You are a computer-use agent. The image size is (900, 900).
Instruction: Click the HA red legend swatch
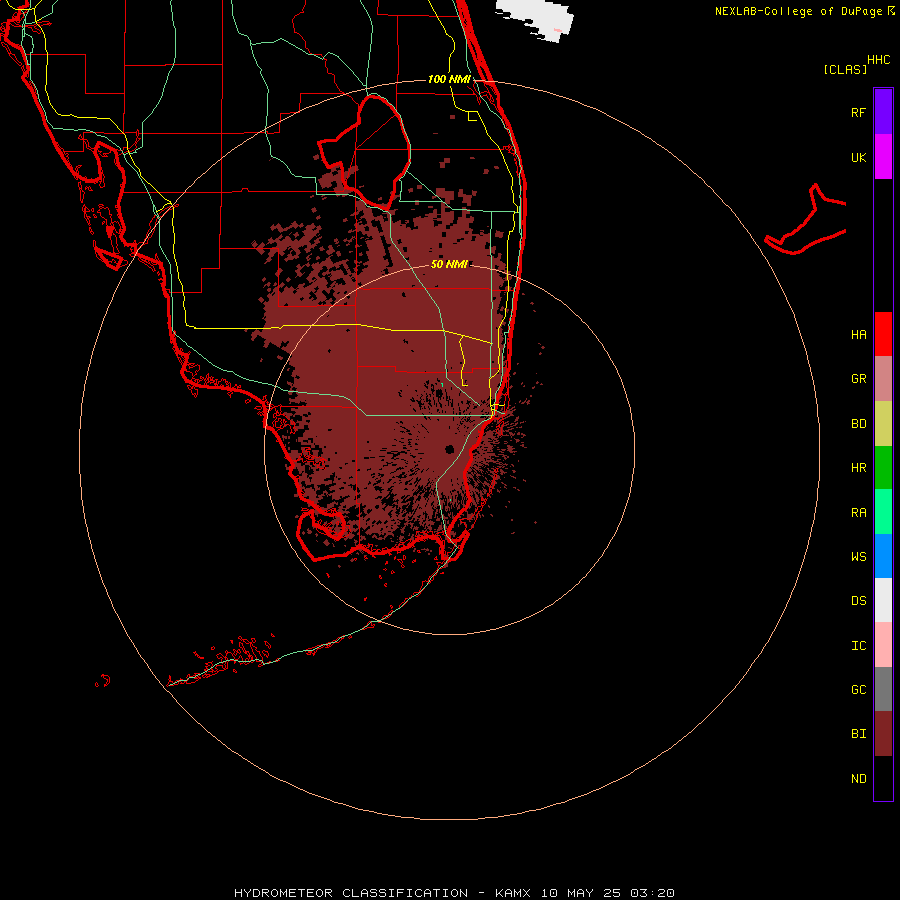point(883,334)
